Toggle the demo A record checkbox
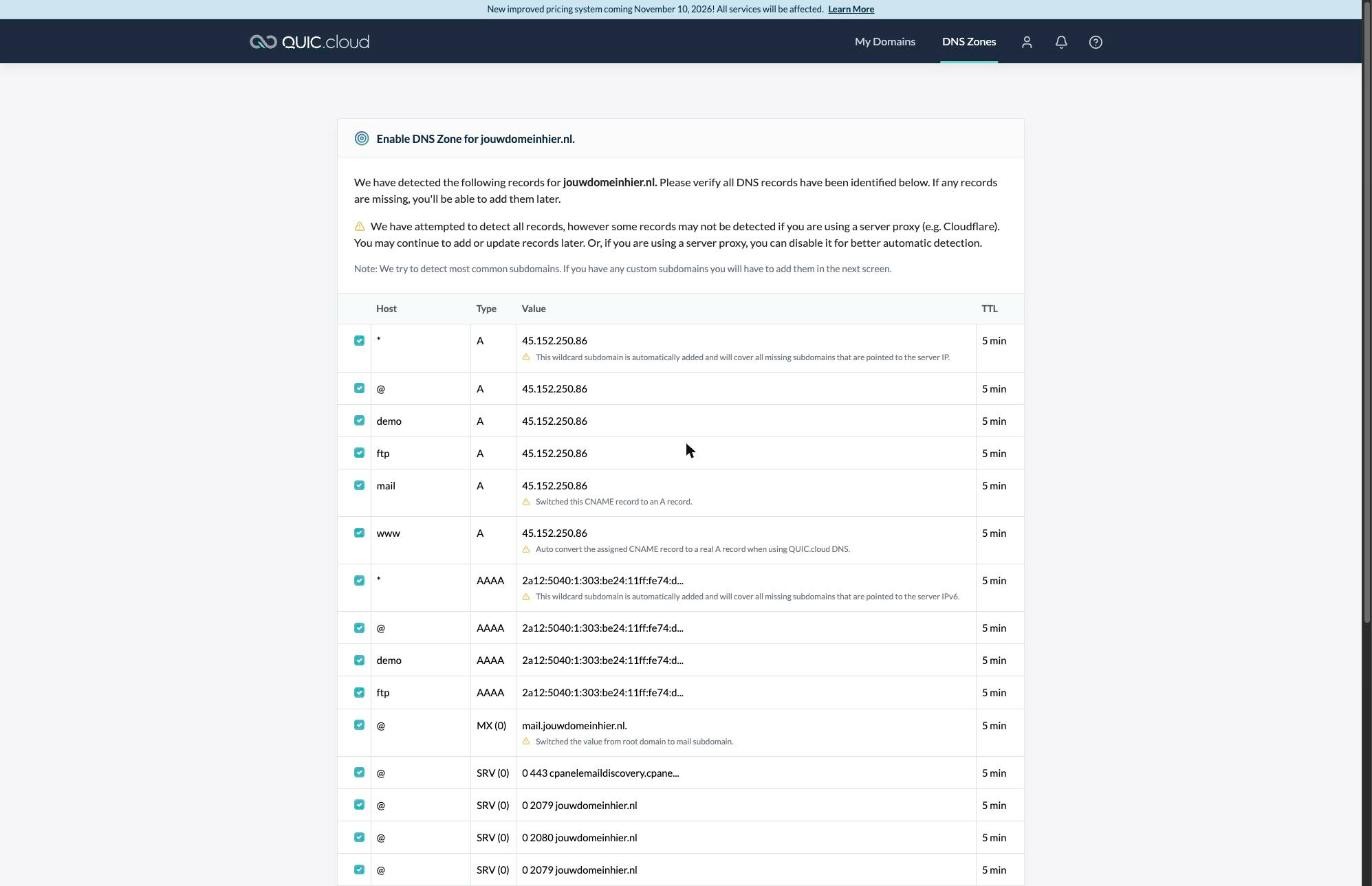The height and width of the screenshot is (886, 1372). tap(359, 421)
